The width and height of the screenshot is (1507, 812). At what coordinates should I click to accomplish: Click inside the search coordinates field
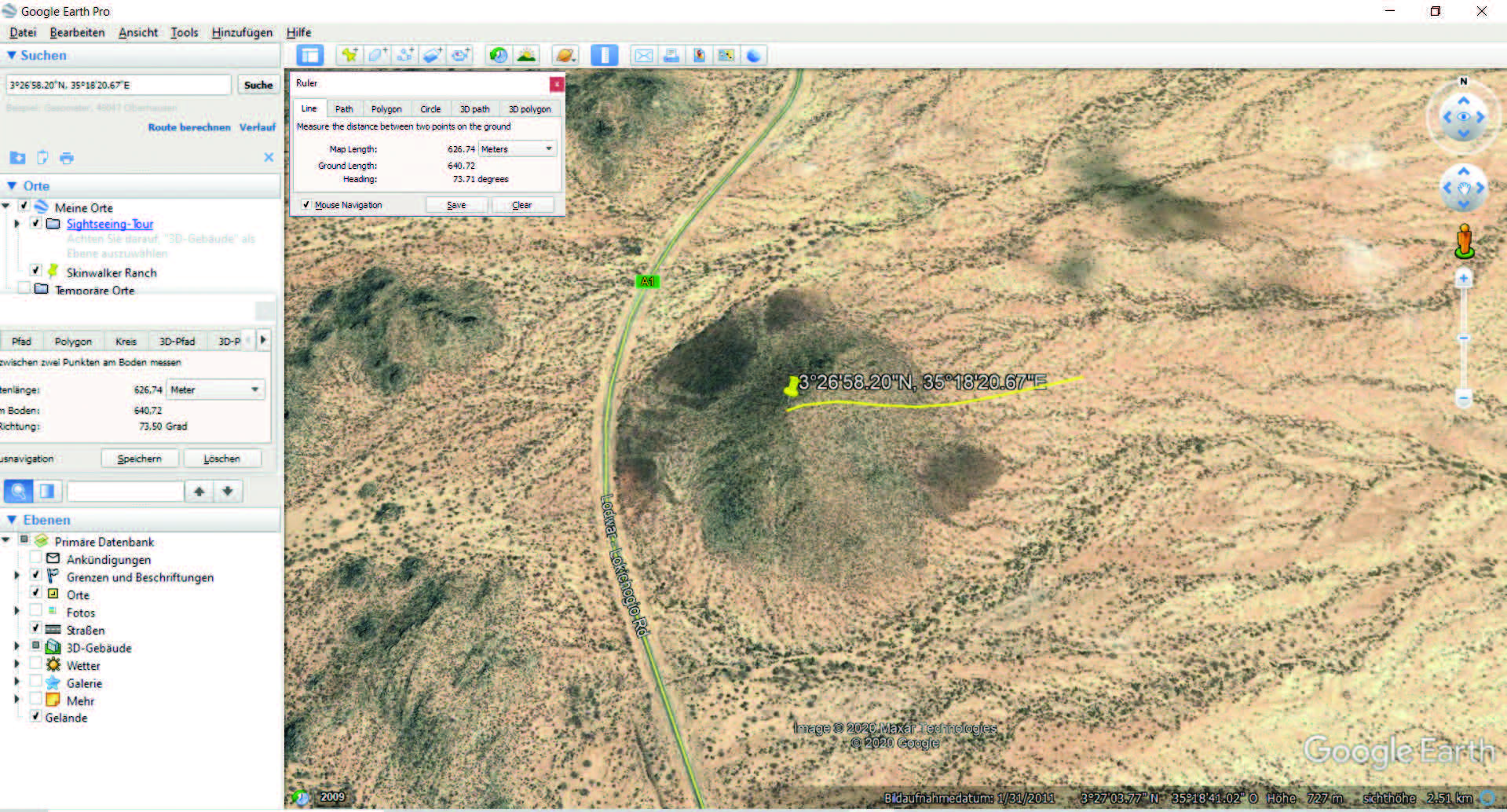tap(119, 85)
